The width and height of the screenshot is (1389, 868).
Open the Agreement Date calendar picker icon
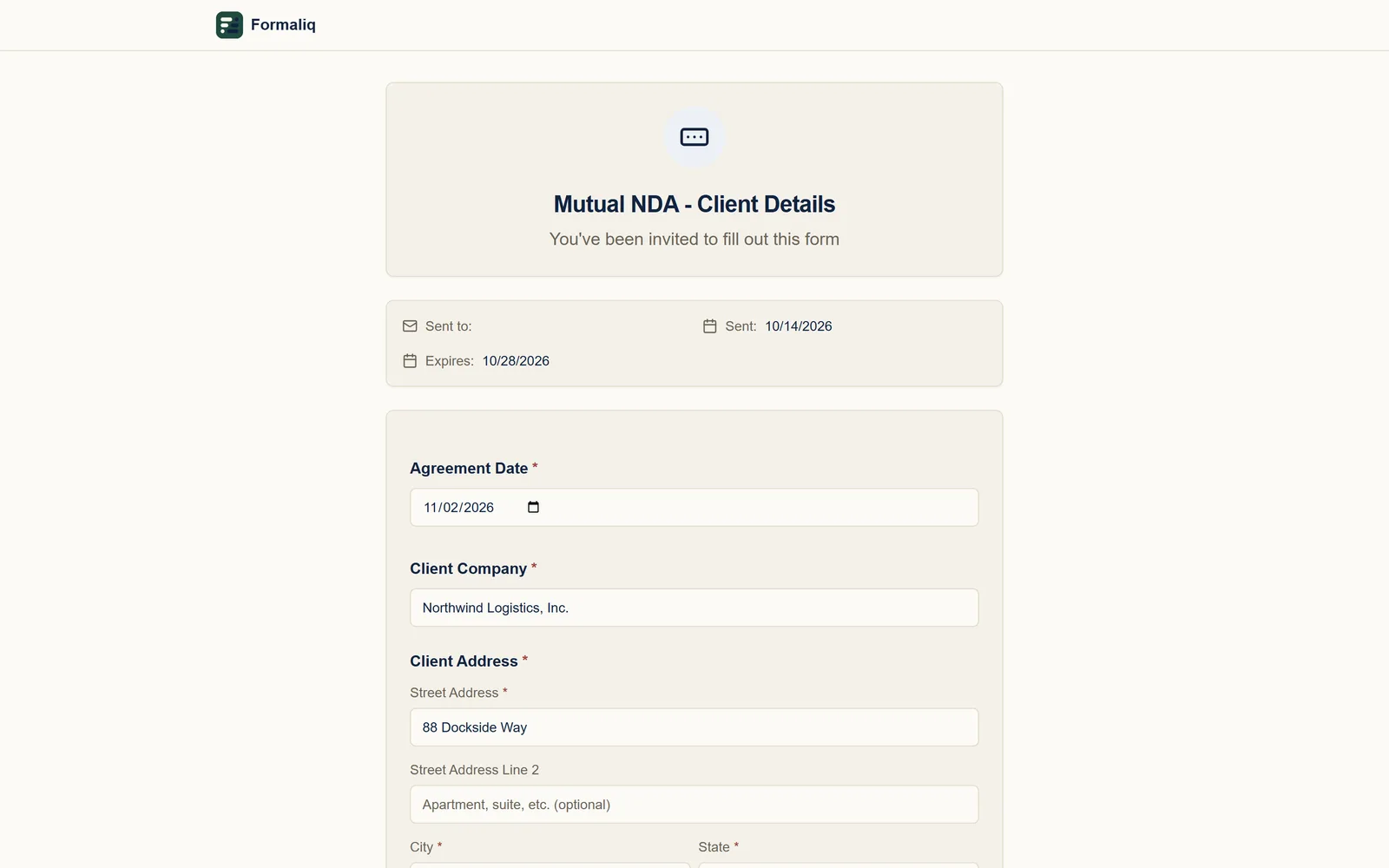pyautogui.click(x=533, y=507)
